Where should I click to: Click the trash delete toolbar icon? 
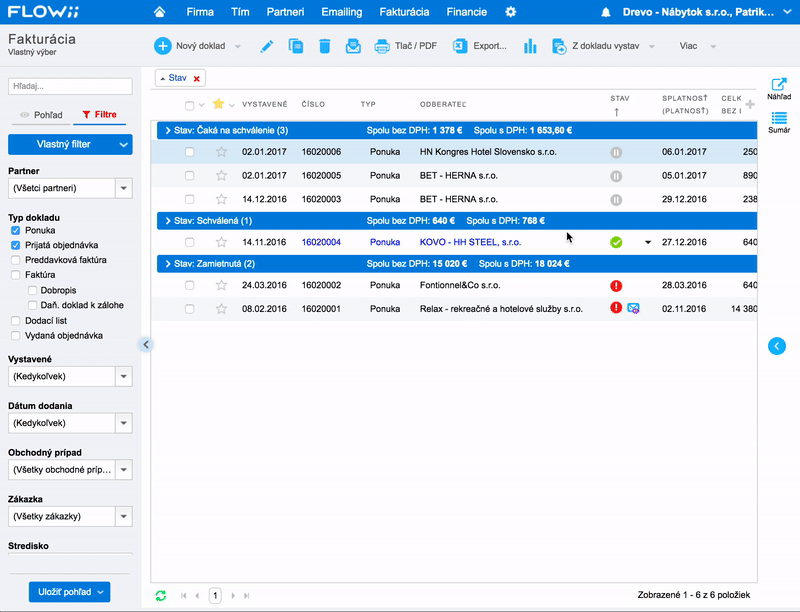[x=324, y=46]
